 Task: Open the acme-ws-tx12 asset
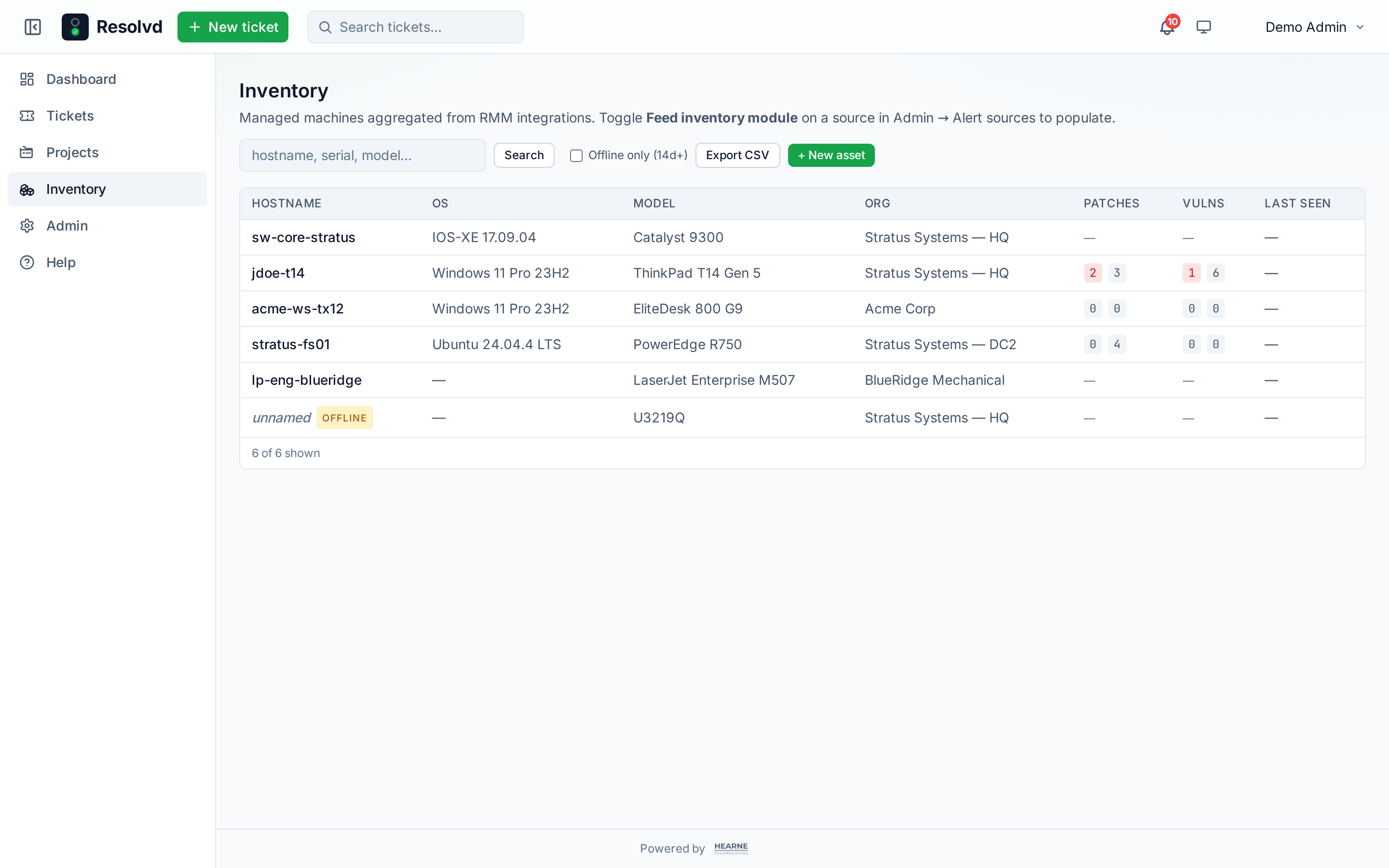point(298,309)
